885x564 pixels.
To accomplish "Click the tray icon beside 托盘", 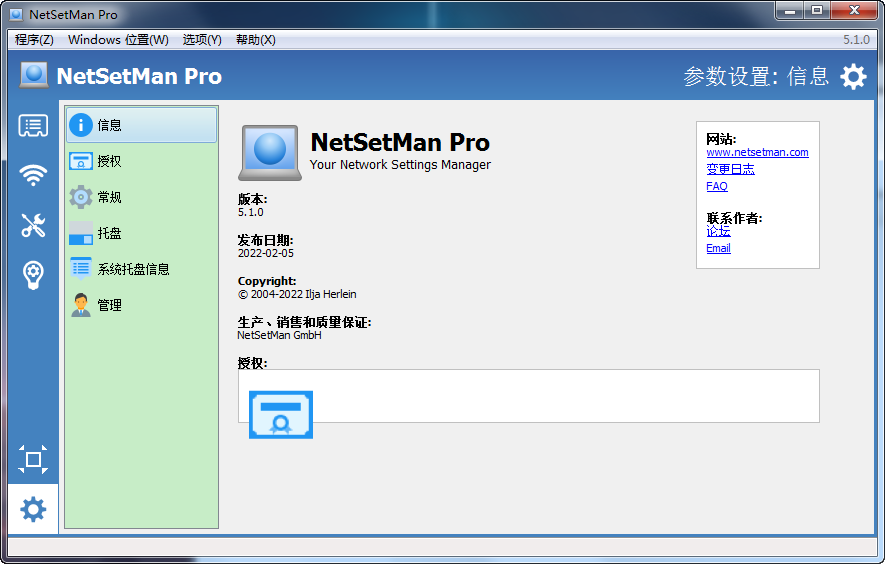I will pos(81,233).
